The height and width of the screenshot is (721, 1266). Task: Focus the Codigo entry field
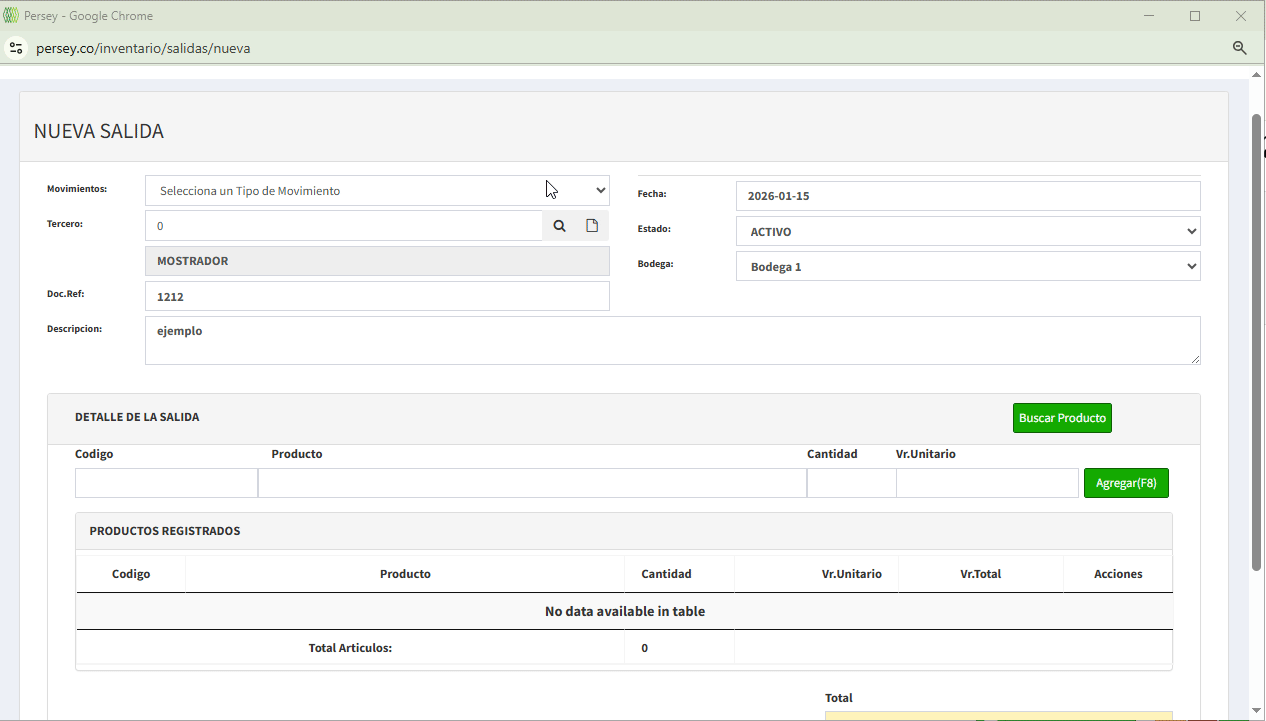[166, 483]
